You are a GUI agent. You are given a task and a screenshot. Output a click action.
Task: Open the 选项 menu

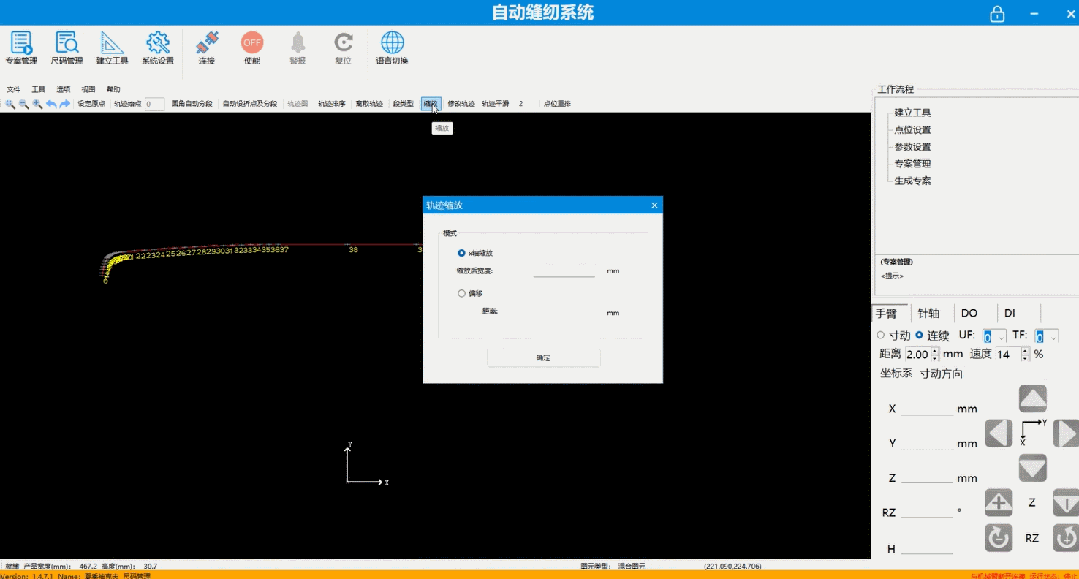(x=63, y=90)
